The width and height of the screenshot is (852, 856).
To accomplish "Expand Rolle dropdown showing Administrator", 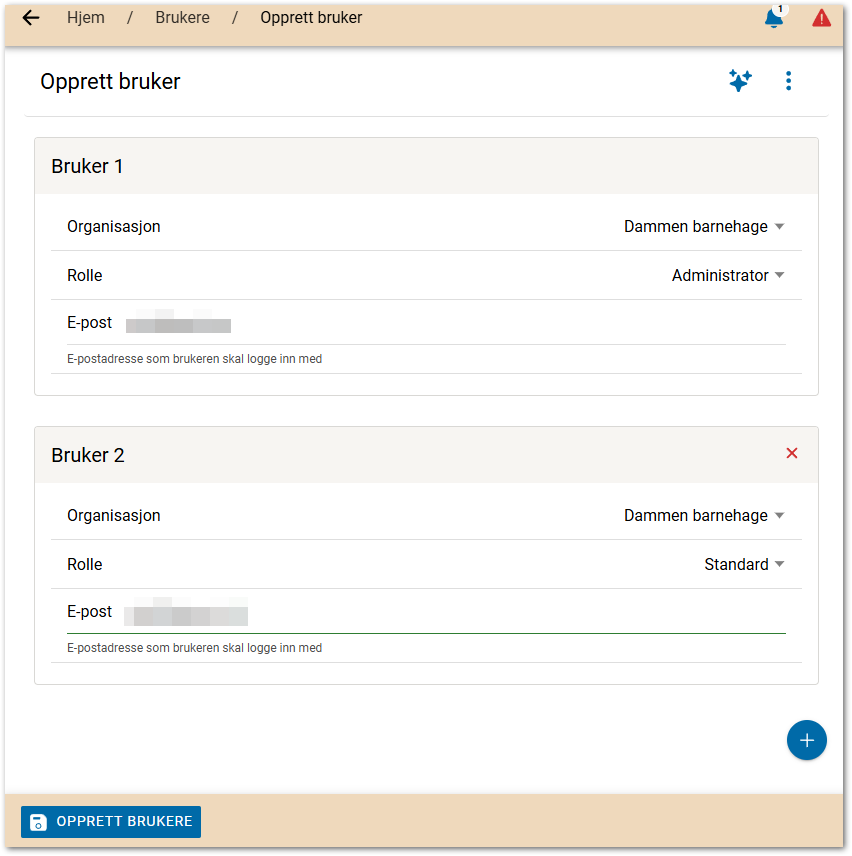I will pyautogui.click(x=727, y=276).
